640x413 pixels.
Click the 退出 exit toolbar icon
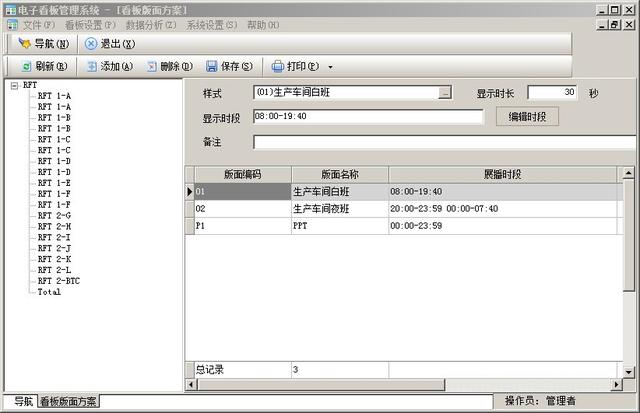pyautogui.click(x=91, y=44)
